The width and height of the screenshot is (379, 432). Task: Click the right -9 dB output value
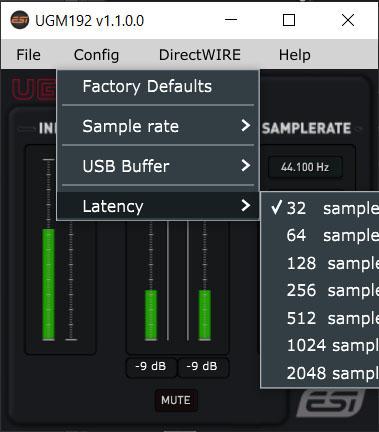[x=202, y=366]
